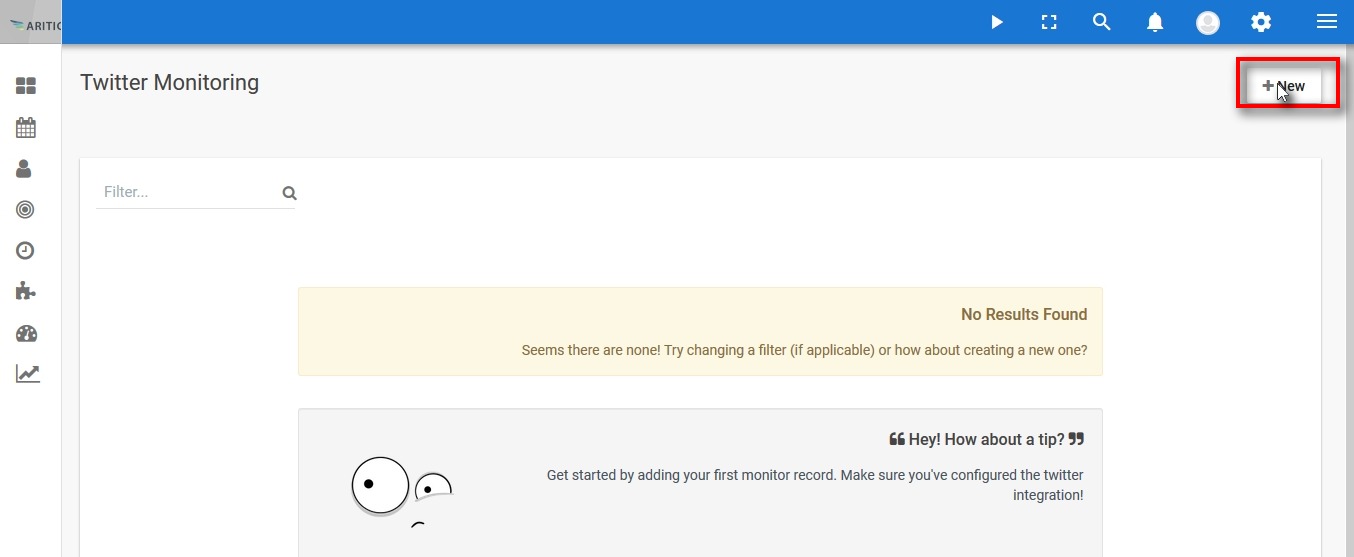This screenshot has width=1354, height=557.
Task: Open the clock sidebar icon
Action: 26,251
